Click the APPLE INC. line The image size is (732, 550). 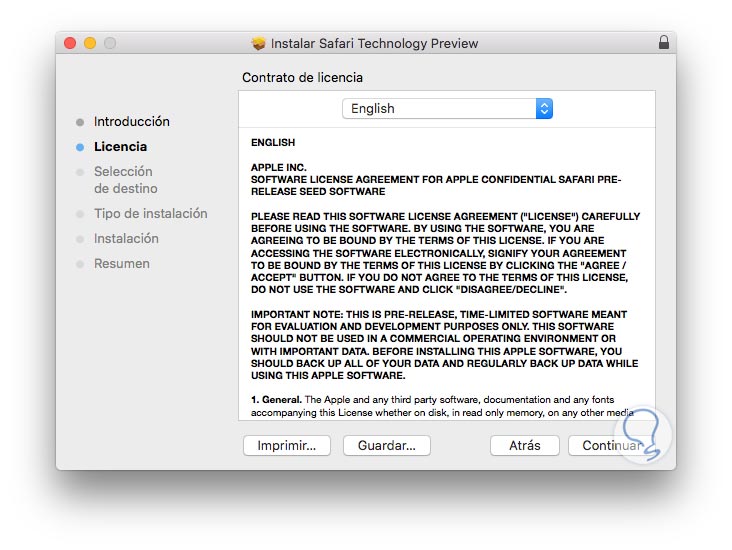[x=279, y=167]
